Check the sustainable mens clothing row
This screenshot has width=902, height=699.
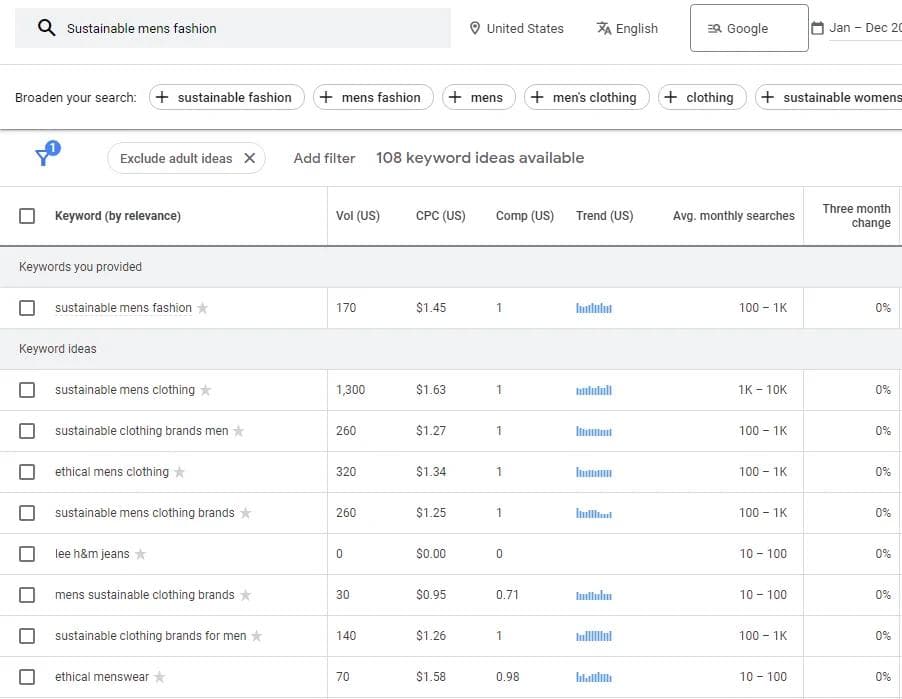[27, 390]
